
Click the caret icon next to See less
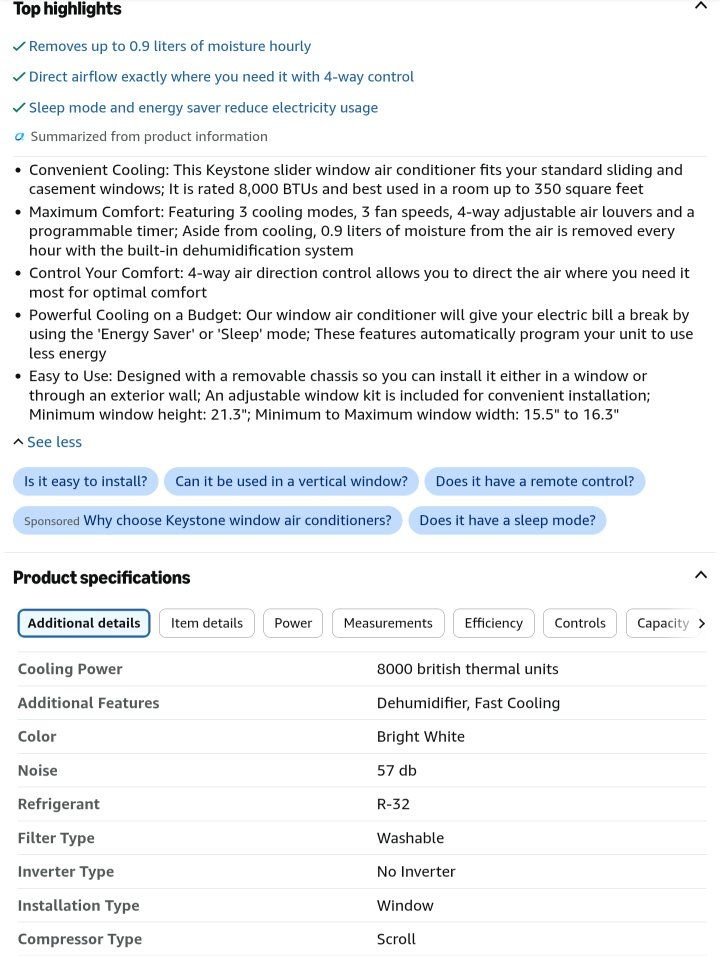coord(18,442)
